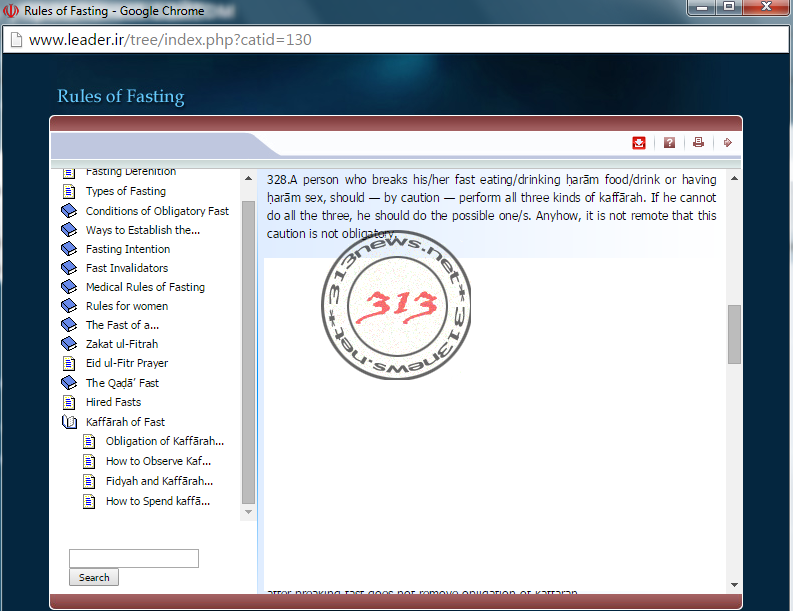Click tree panel scrollbar up arrow

(x=248, y=179)
